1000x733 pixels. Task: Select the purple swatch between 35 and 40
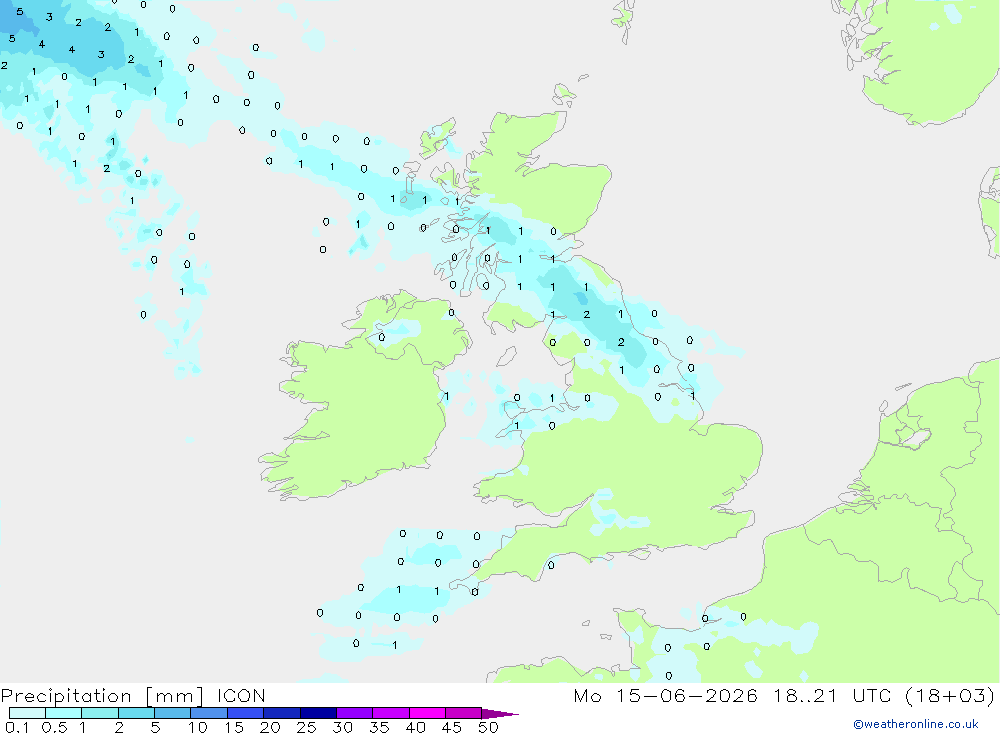click(x=390, y=713)
